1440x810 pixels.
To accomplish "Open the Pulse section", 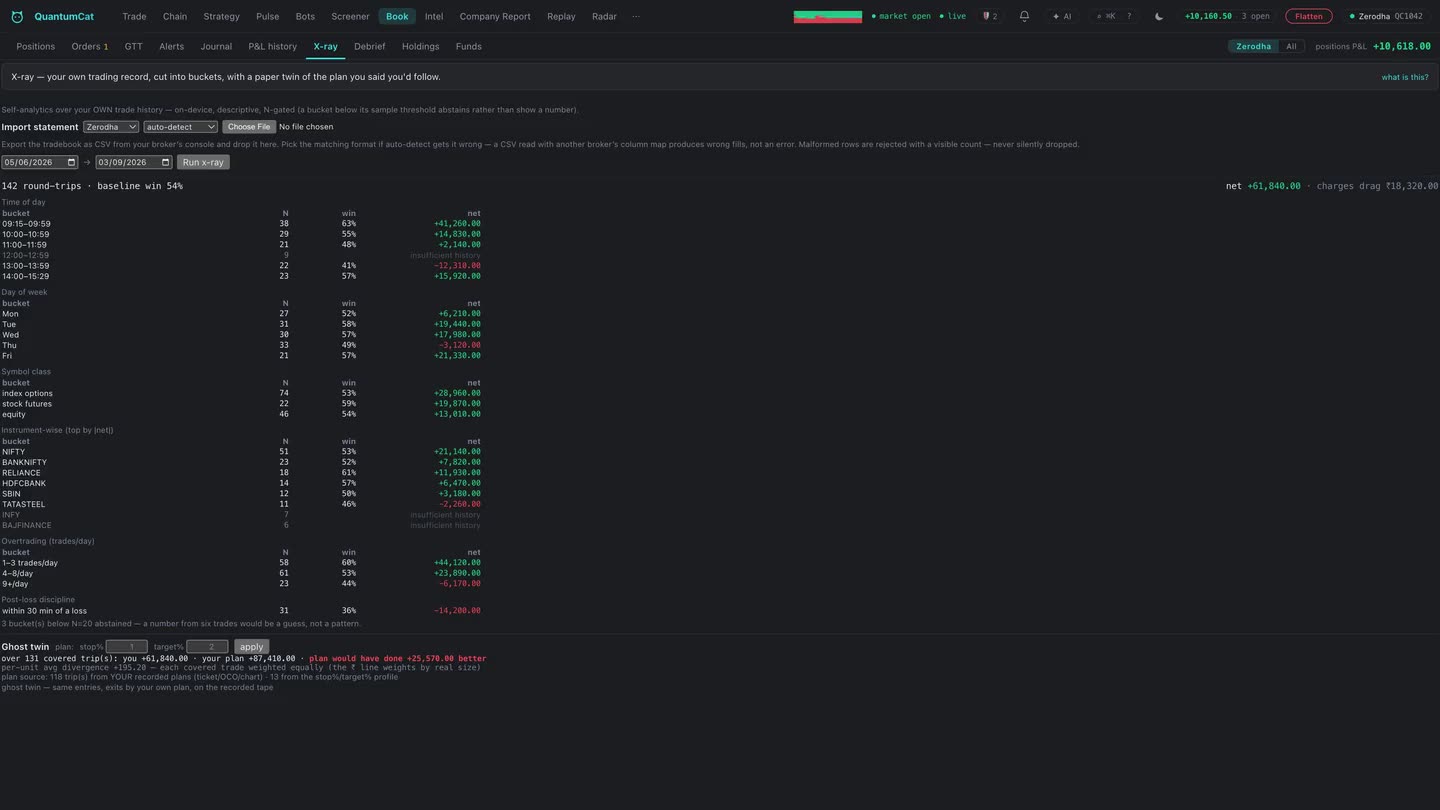I will [268, 17].
